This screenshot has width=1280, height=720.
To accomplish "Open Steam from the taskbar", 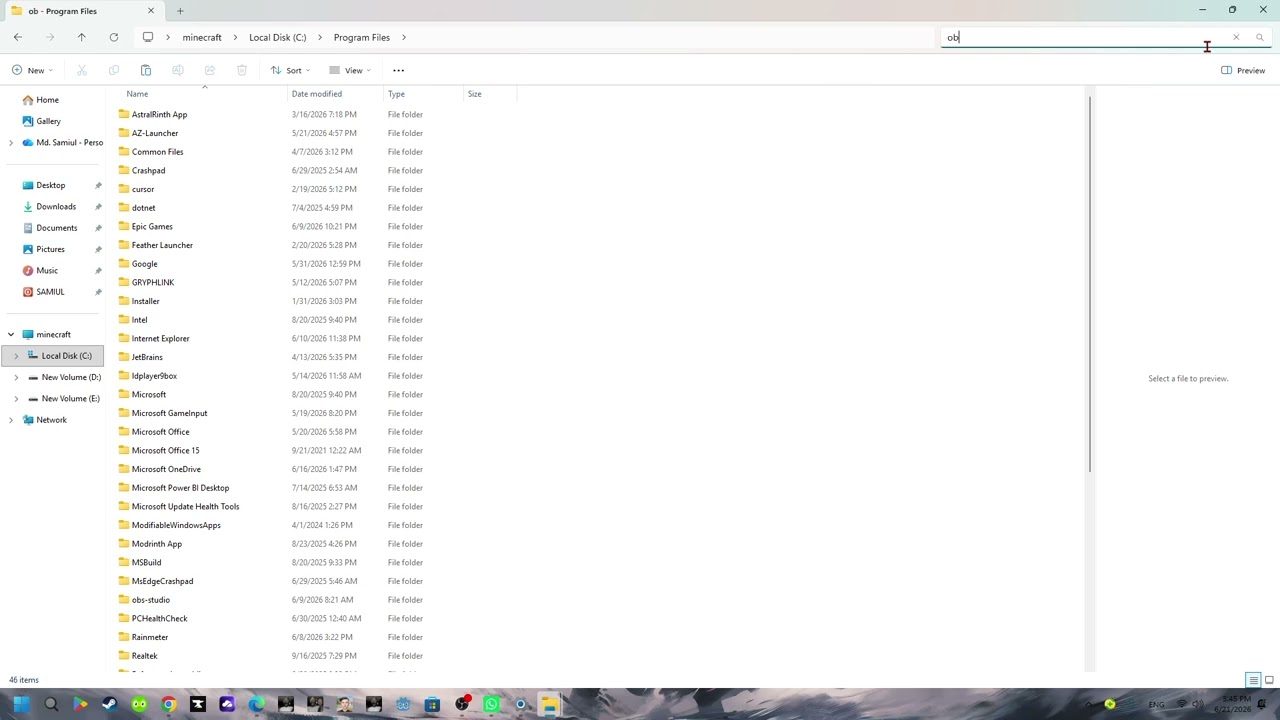I will [x=110, y=704].
